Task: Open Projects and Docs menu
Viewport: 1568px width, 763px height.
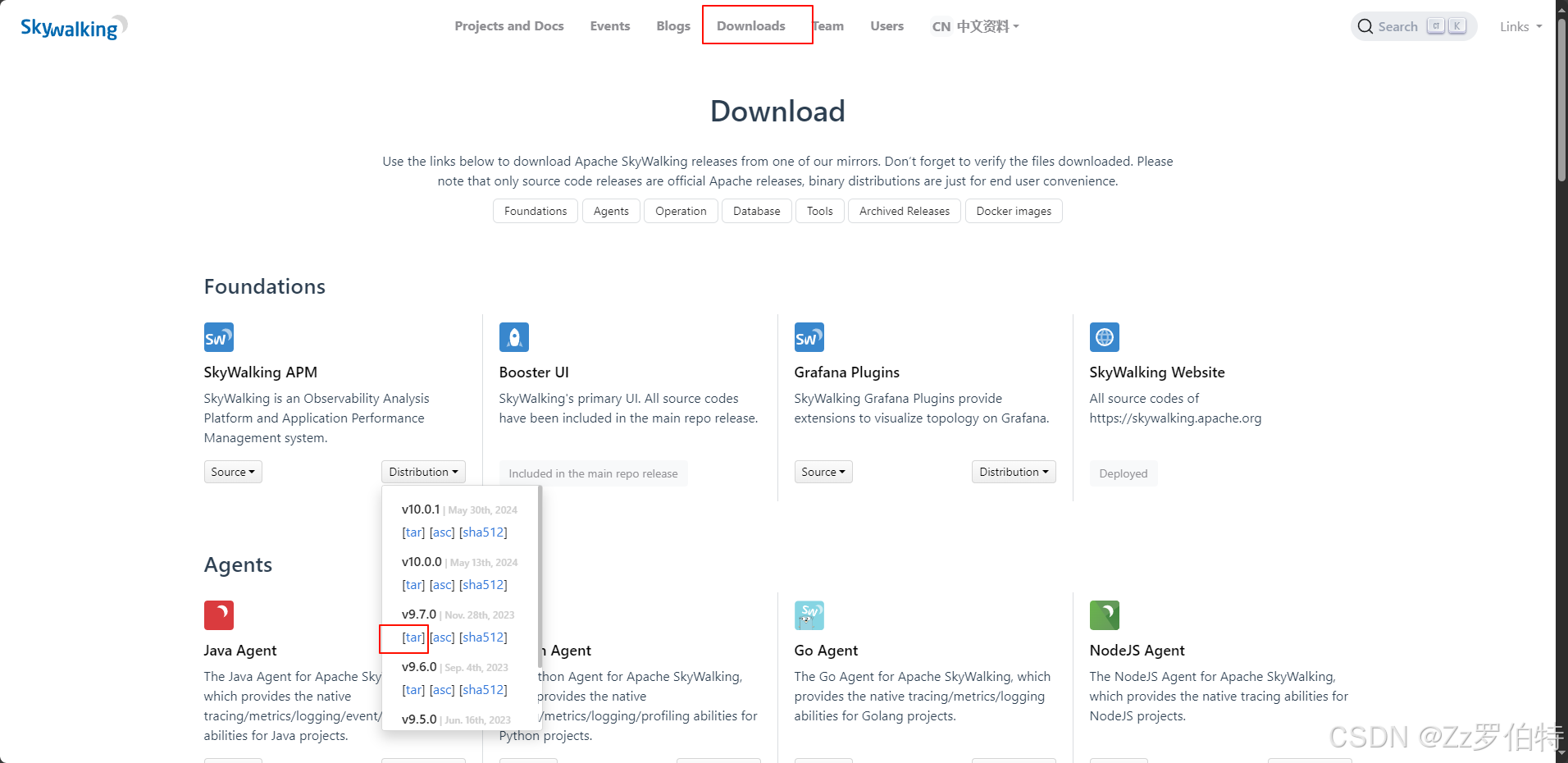Action: click(509, 26)
